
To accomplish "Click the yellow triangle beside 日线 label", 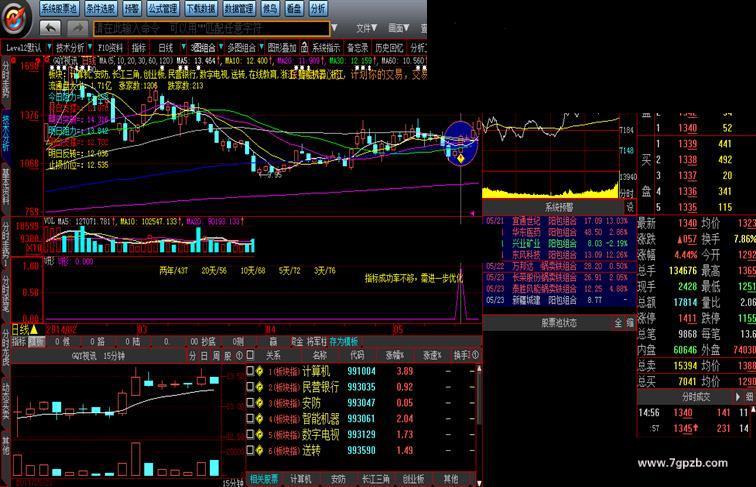I will tap(34, 330).
